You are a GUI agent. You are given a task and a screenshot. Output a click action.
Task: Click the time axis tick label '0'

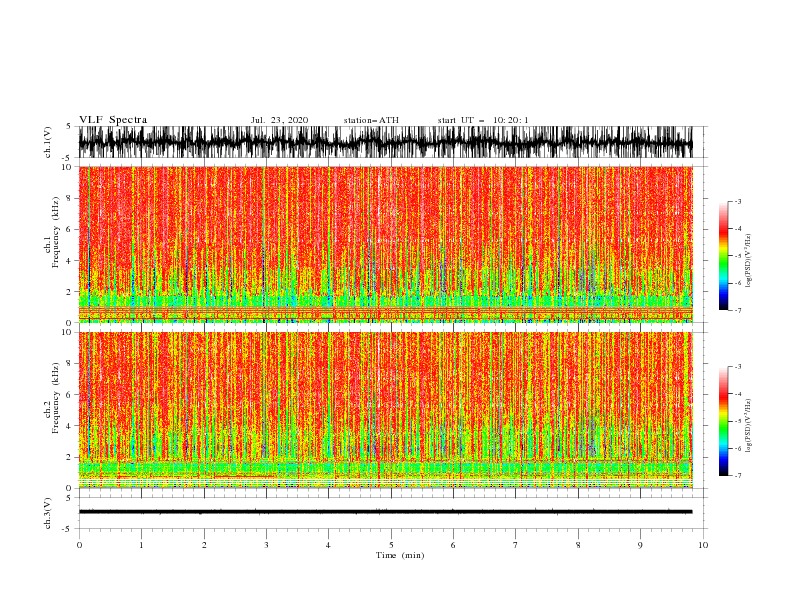(x=79, y=545)
